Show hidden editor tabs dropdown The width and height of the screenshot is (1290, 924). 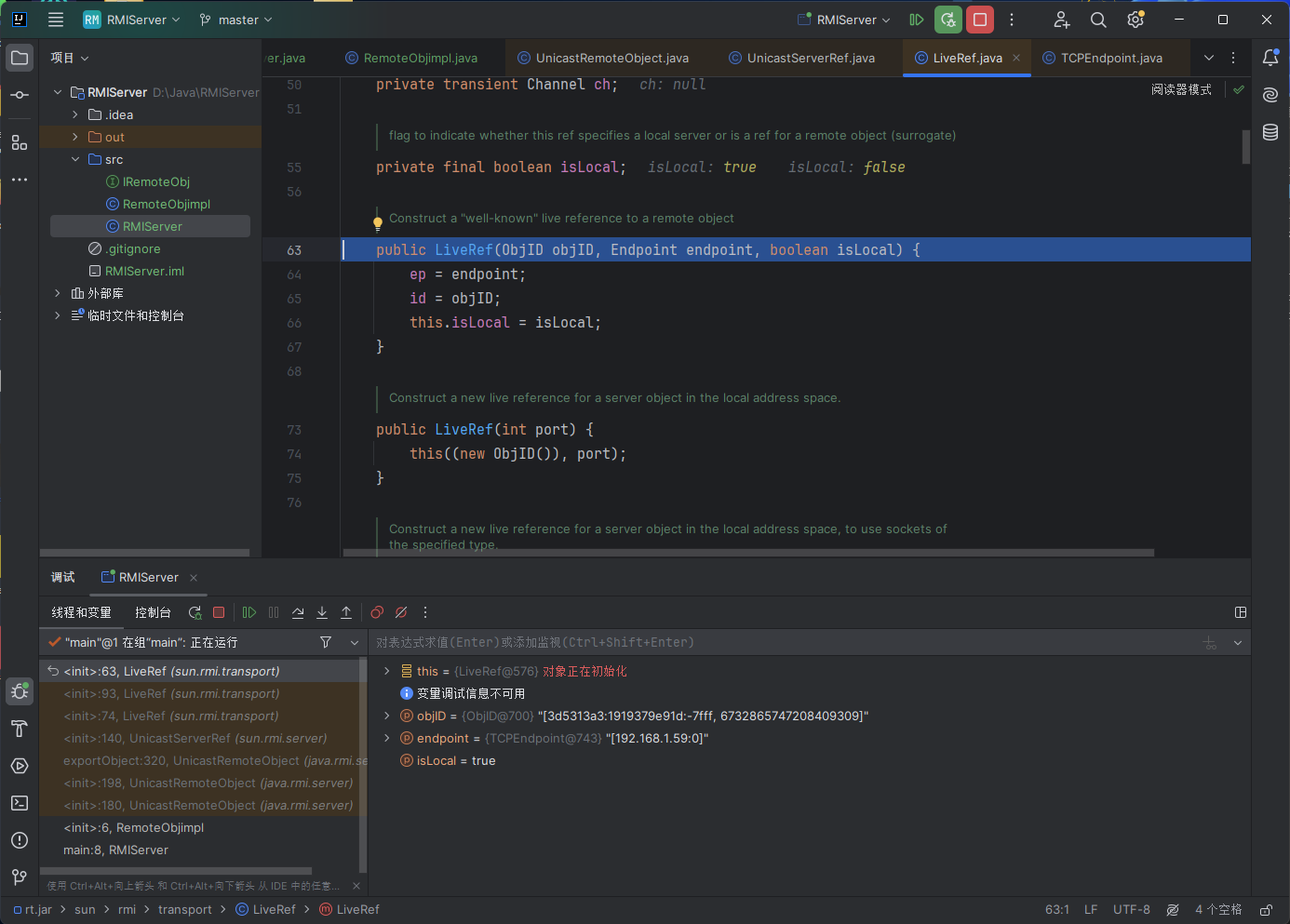click(x=1209, y=58)
